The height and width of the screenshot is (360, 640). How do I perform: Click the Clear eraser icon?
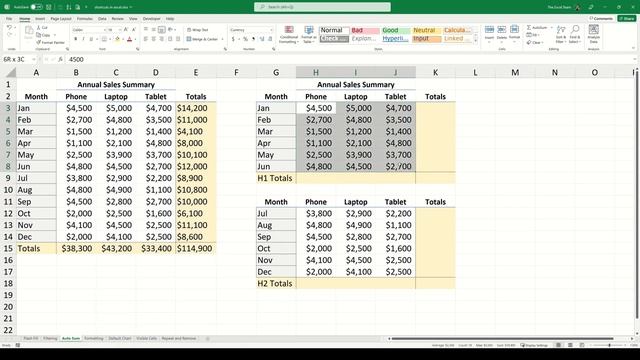(x=529, y=42)
